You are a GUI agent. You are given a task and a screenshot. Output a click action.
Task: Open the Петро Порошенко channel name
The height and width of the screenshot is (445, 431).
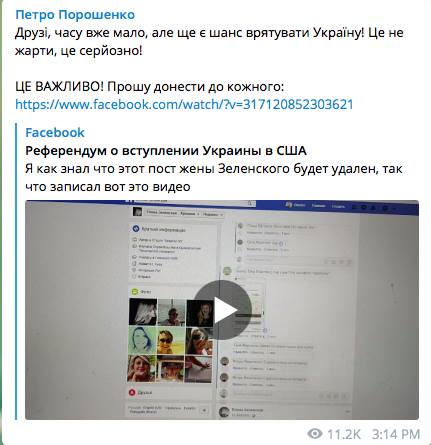click(75, 14)
